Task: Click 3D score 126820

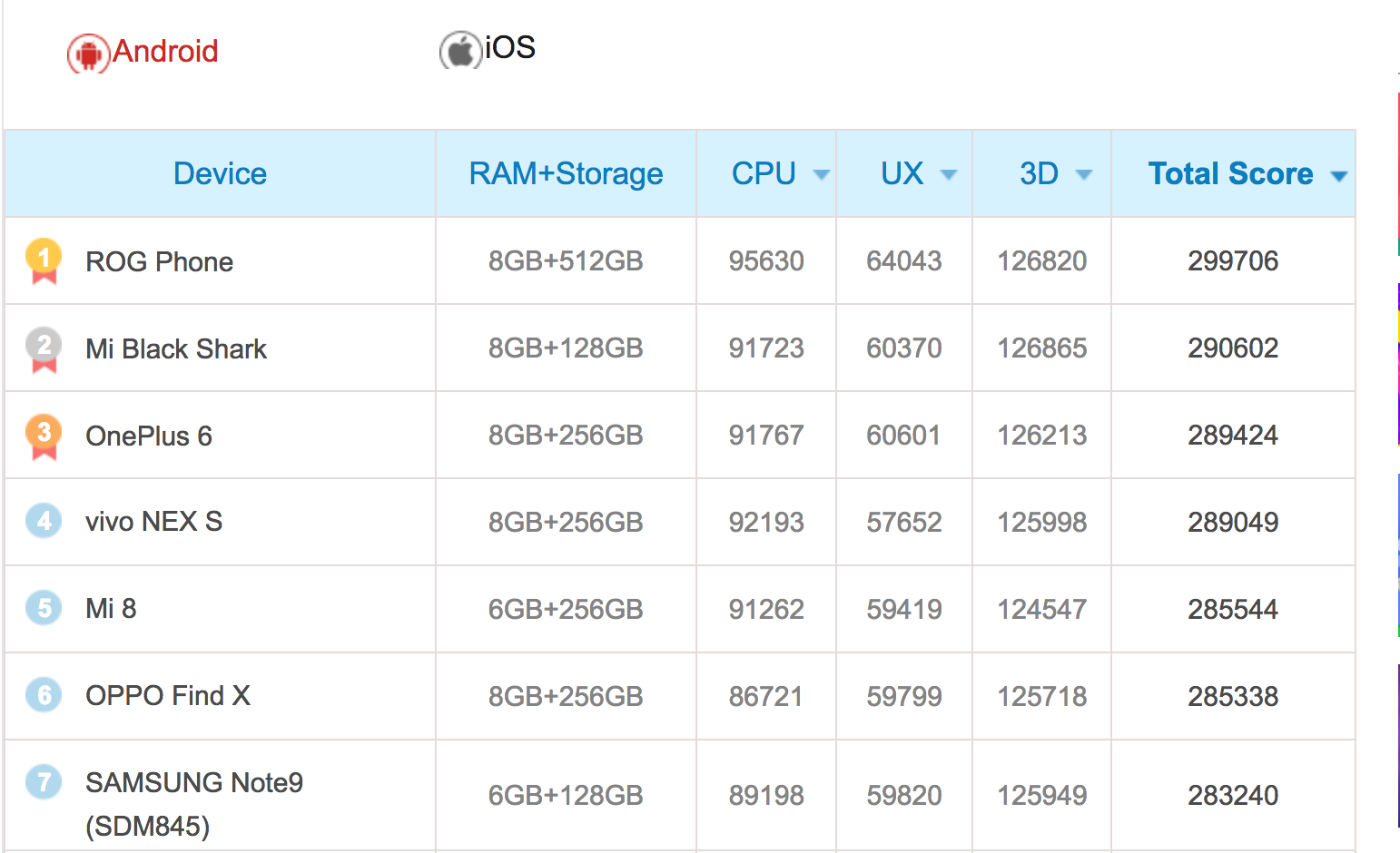Action: tap(1042, 261)
